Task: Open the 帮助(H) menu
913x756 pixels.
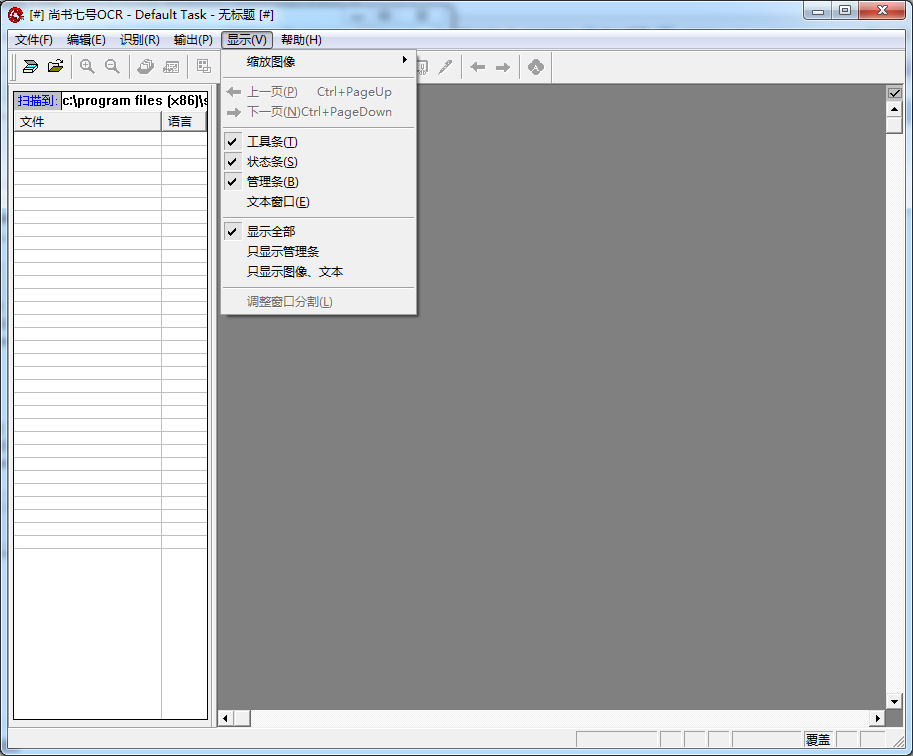Action: pyautogui.click(x=301, y=40)
